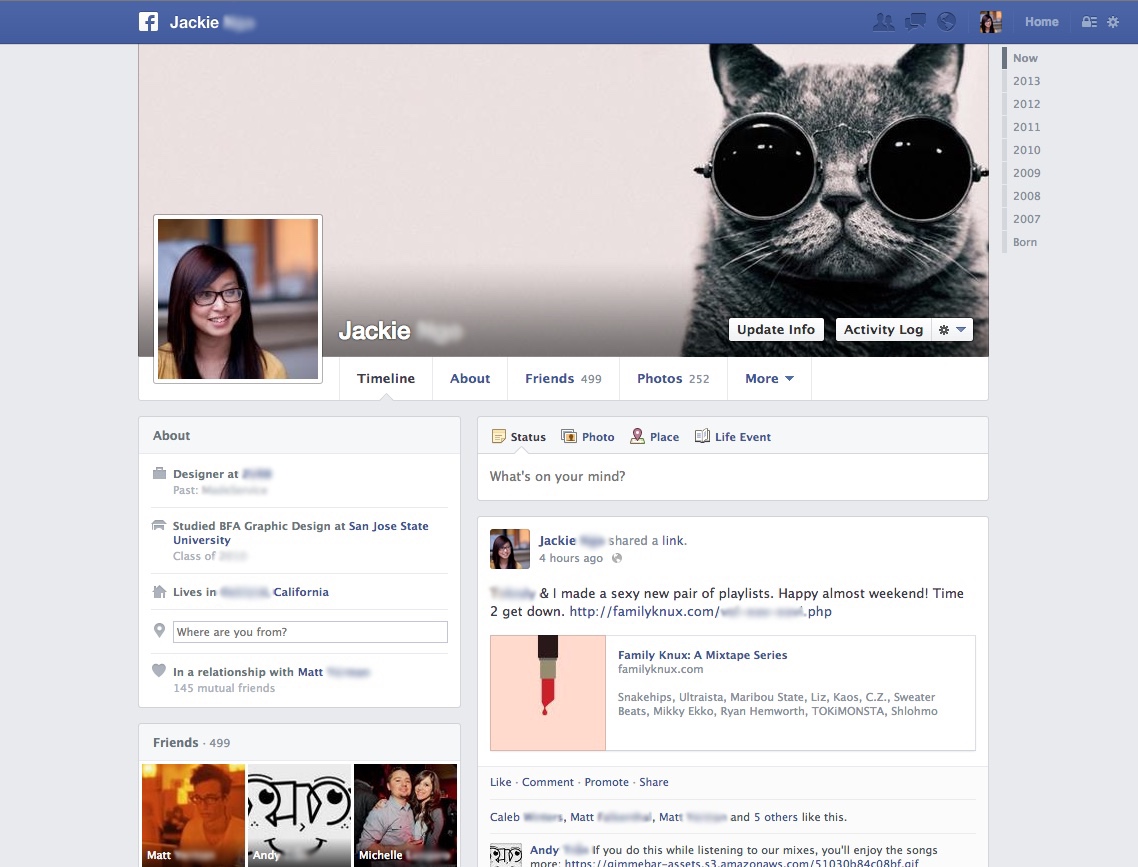The width and height of the screenshot is (1138, 867).
Task: Add a Place check-in to a post
Action: [x=654, y=436]
